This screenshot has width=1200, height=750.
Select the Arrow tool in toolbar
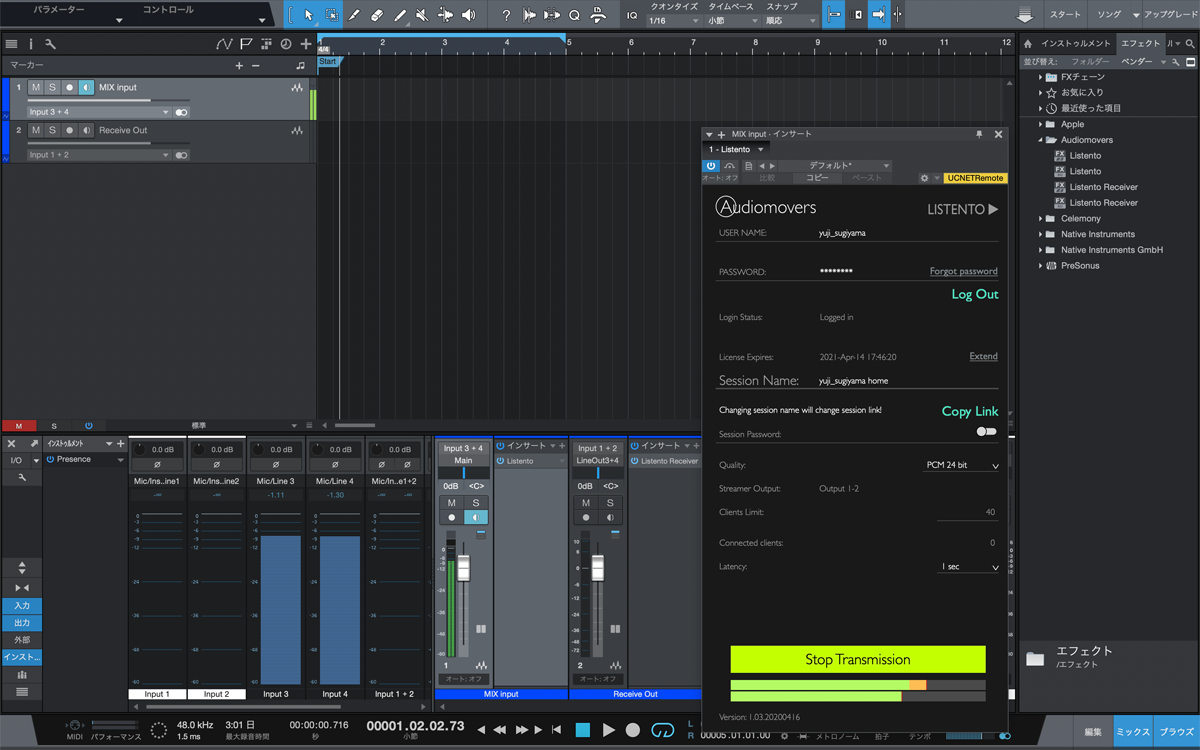[x=308, y=15]
